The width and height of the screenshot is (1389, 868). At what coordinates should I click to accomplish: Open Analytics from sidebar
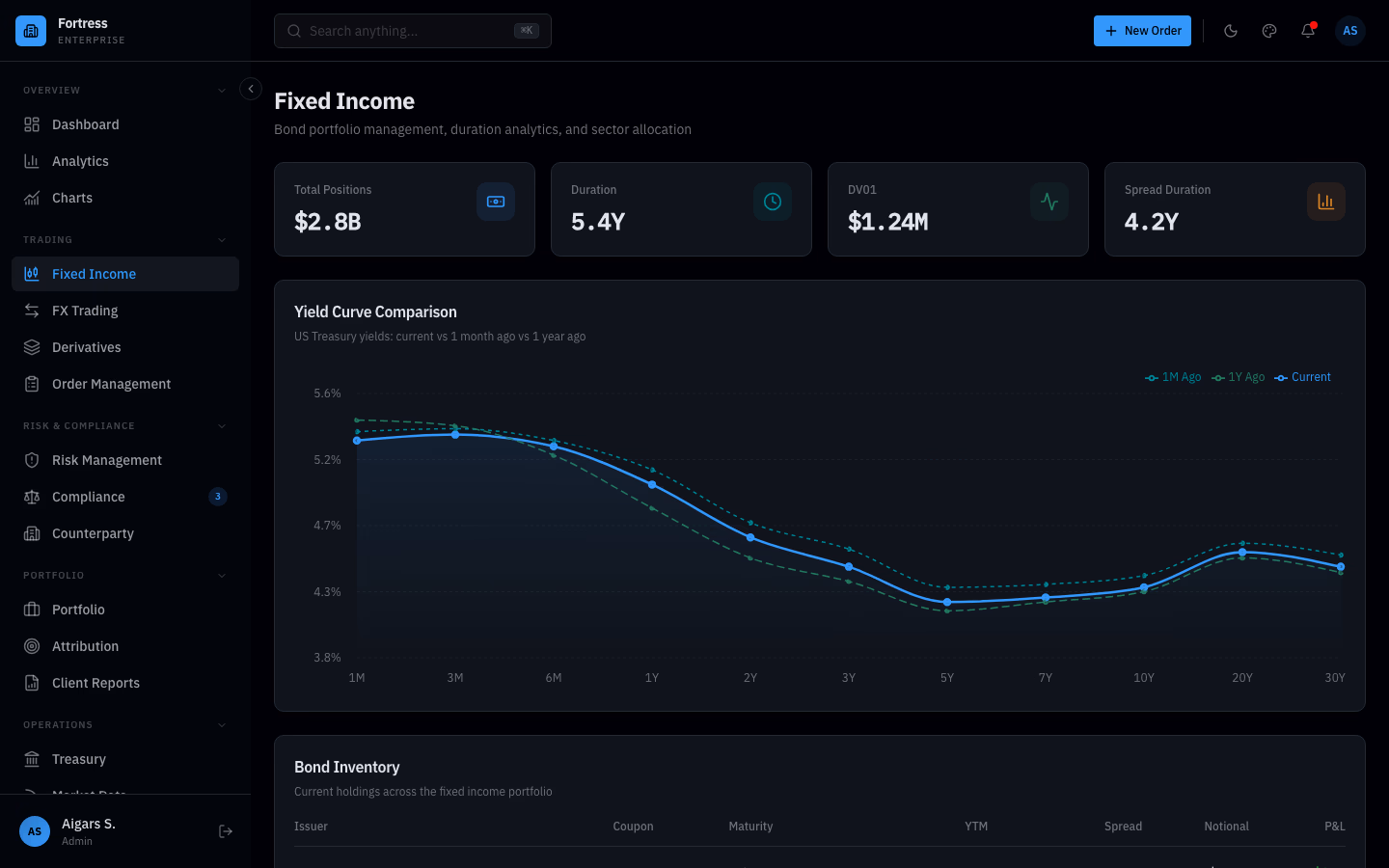pyautogui.click(x=125, y=161)
